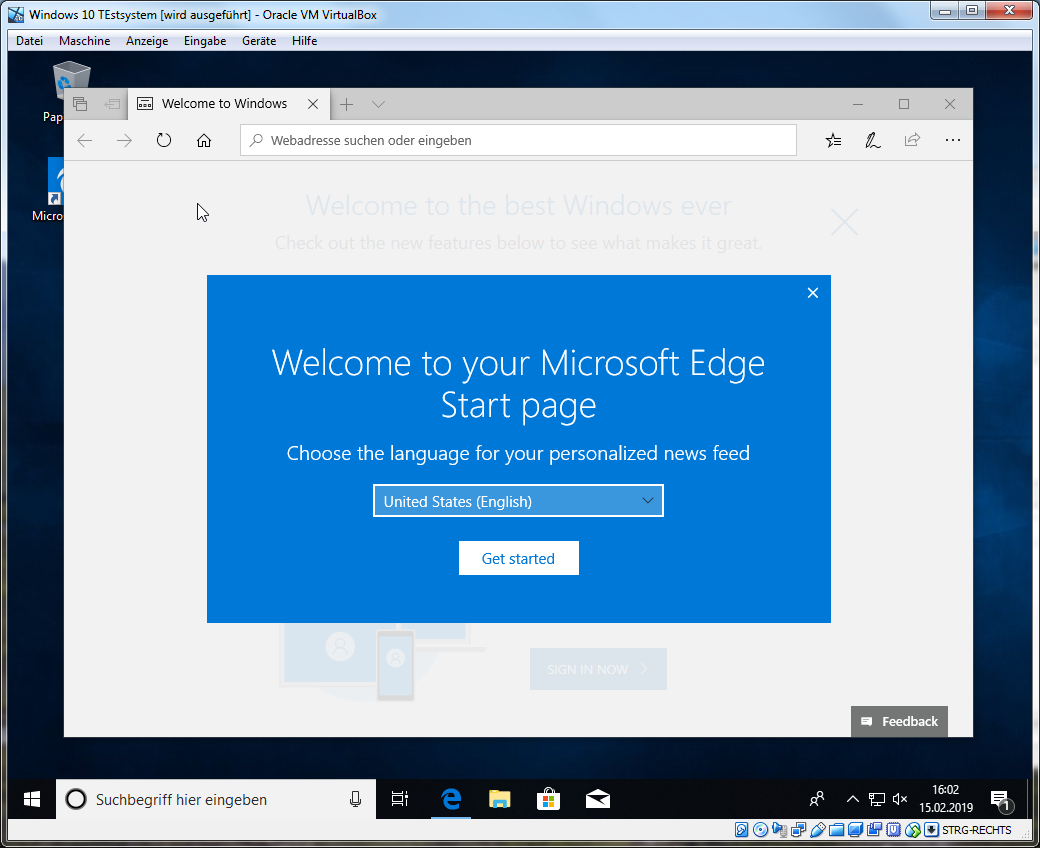Click the Feedback button
1040x848 pixels.
(x=899, y=721)
